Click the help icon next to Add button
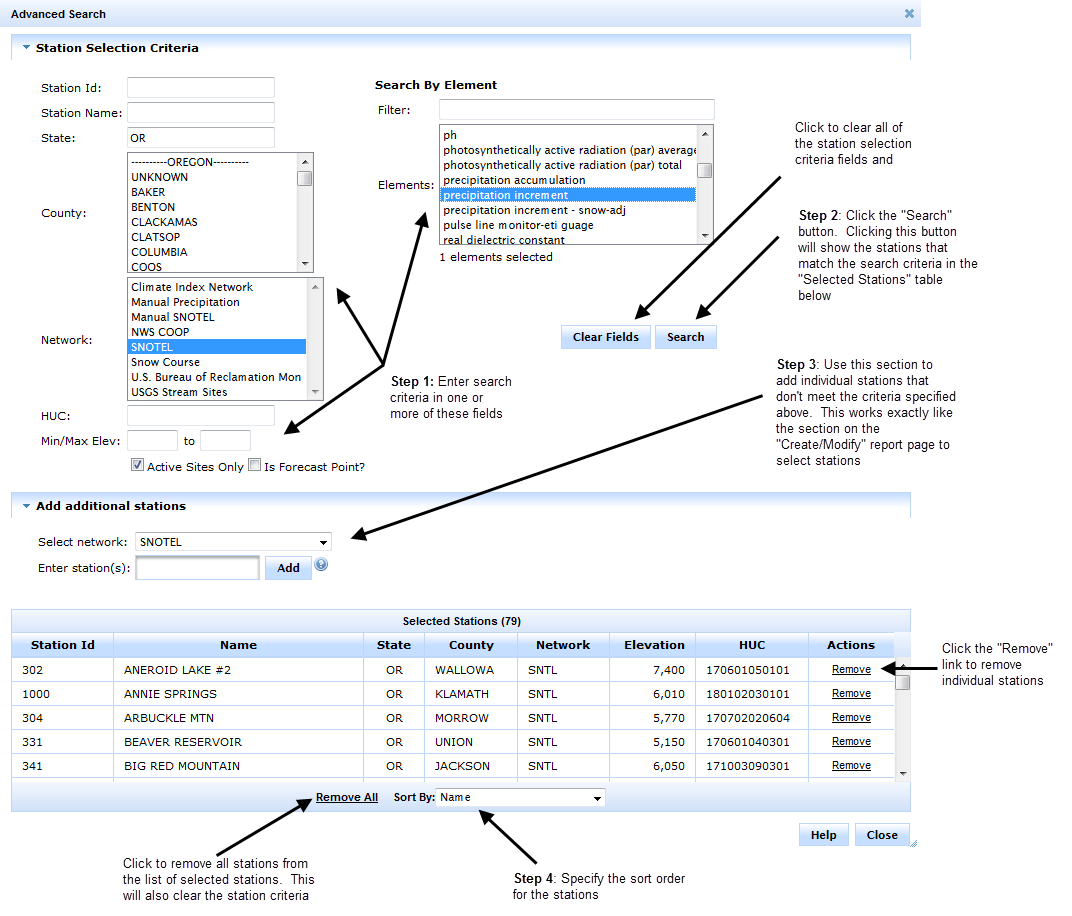The width and height of the screenshot is (1072, 916). (321, 565)
